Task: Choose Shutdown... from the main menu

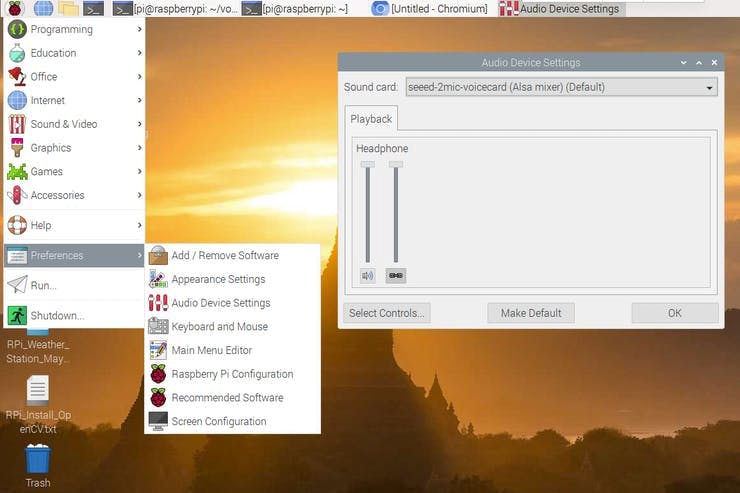Action: 57,315
